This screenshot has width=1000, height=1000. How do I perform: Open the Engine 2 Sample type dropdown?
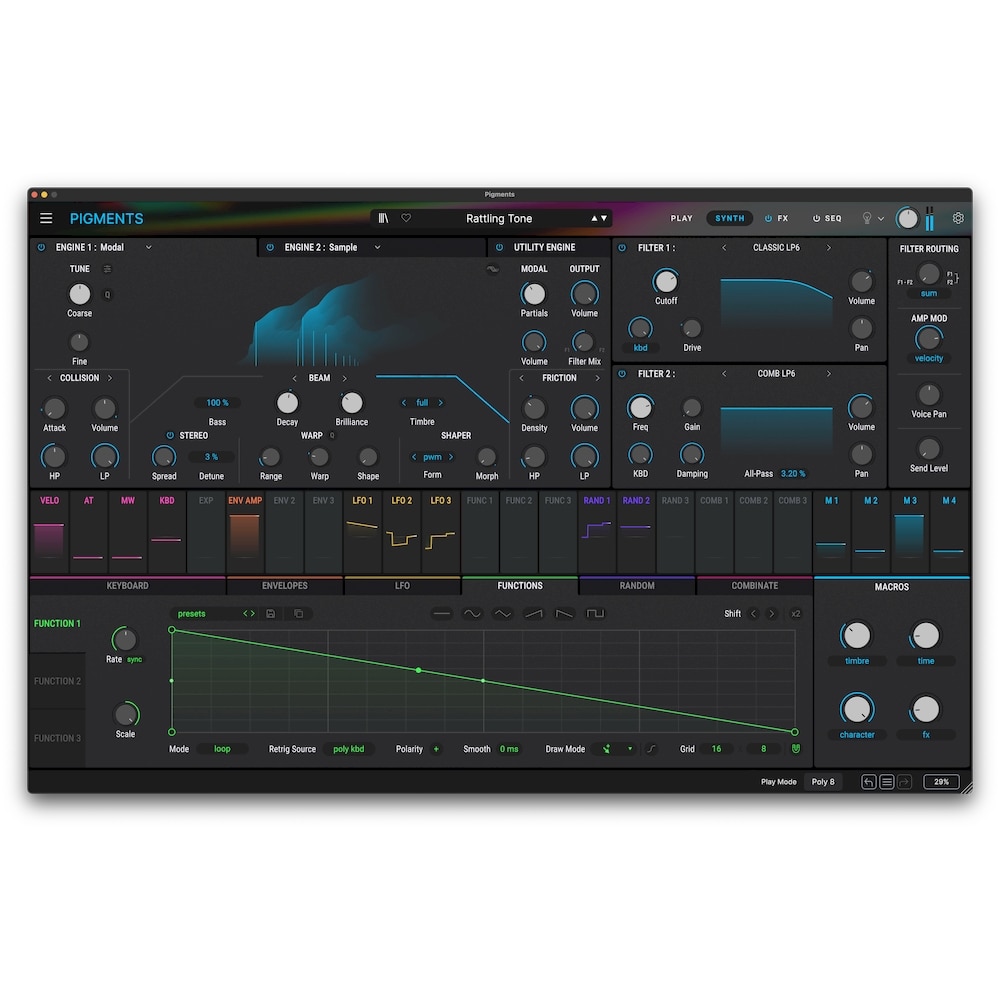coord(377,247)
